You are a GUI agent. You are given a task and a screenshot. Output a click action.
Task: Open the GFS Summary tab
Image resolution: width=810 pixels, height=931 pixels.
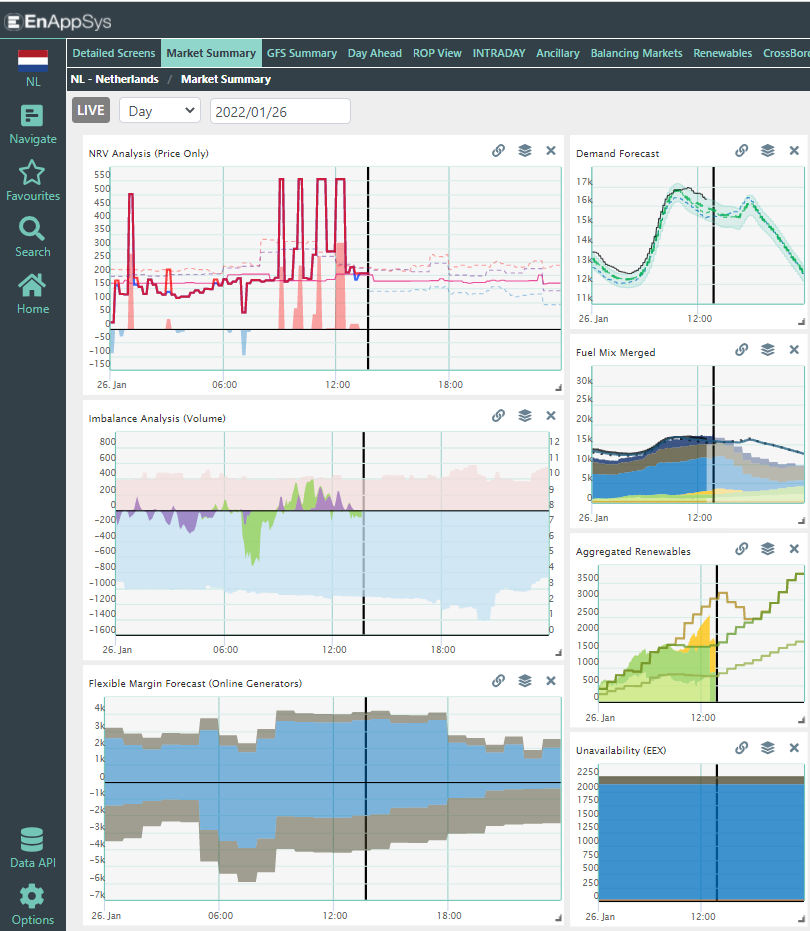coord(302,53)
